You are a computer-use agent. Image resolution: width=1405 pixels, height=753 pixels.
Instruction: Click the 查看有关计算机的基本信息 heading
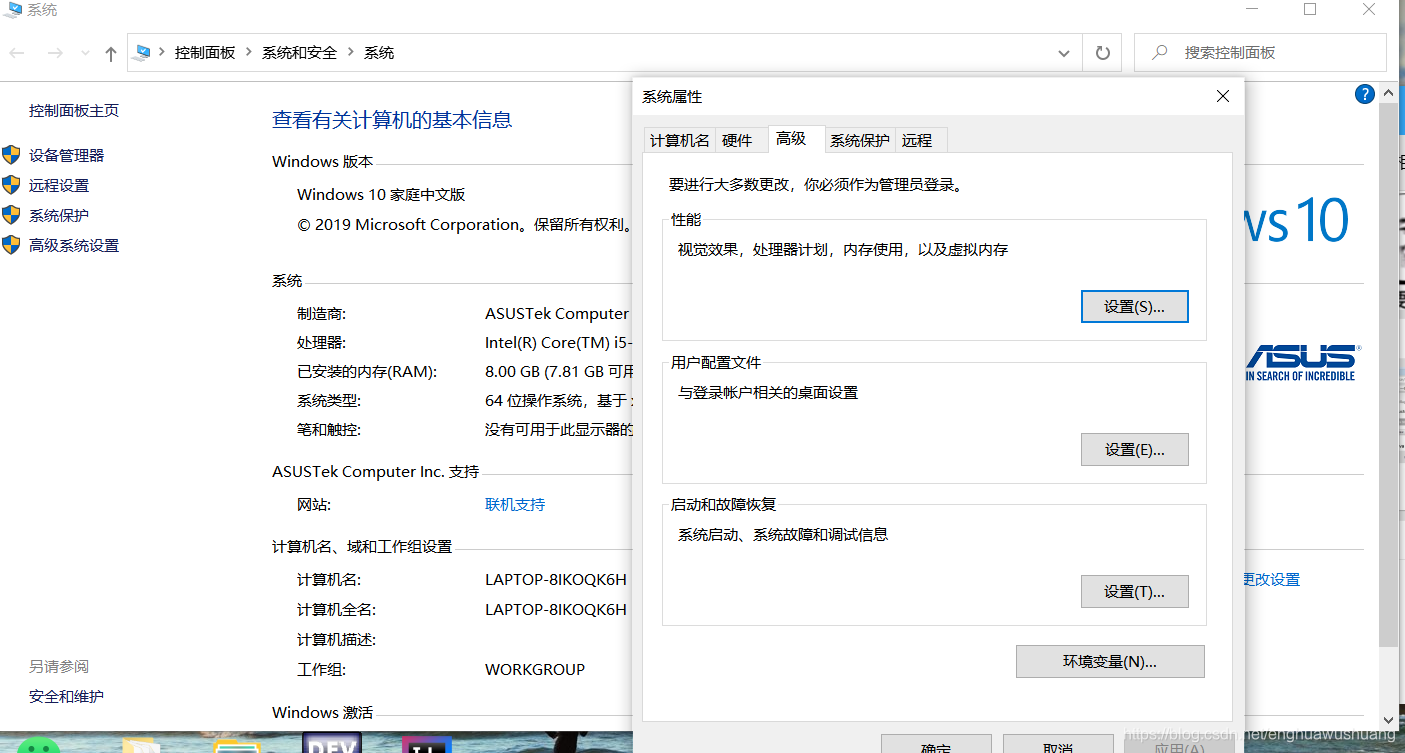pos(392,120)
